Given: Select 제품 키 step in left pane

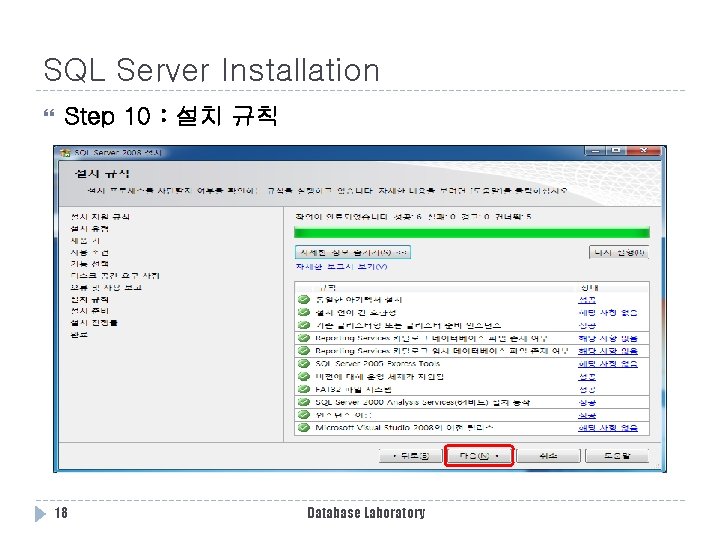Looking at the screenshot, I should tap(85, 241).
